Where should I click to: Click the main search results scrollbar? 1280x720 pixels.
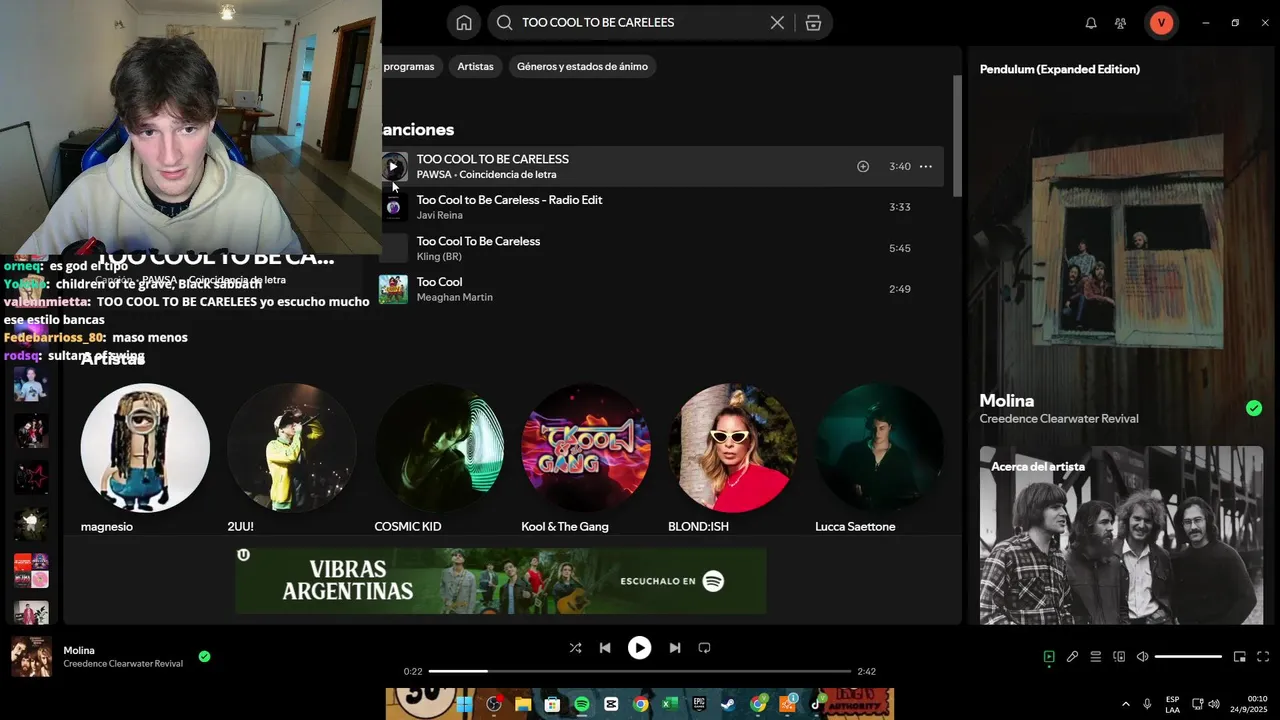957,135
